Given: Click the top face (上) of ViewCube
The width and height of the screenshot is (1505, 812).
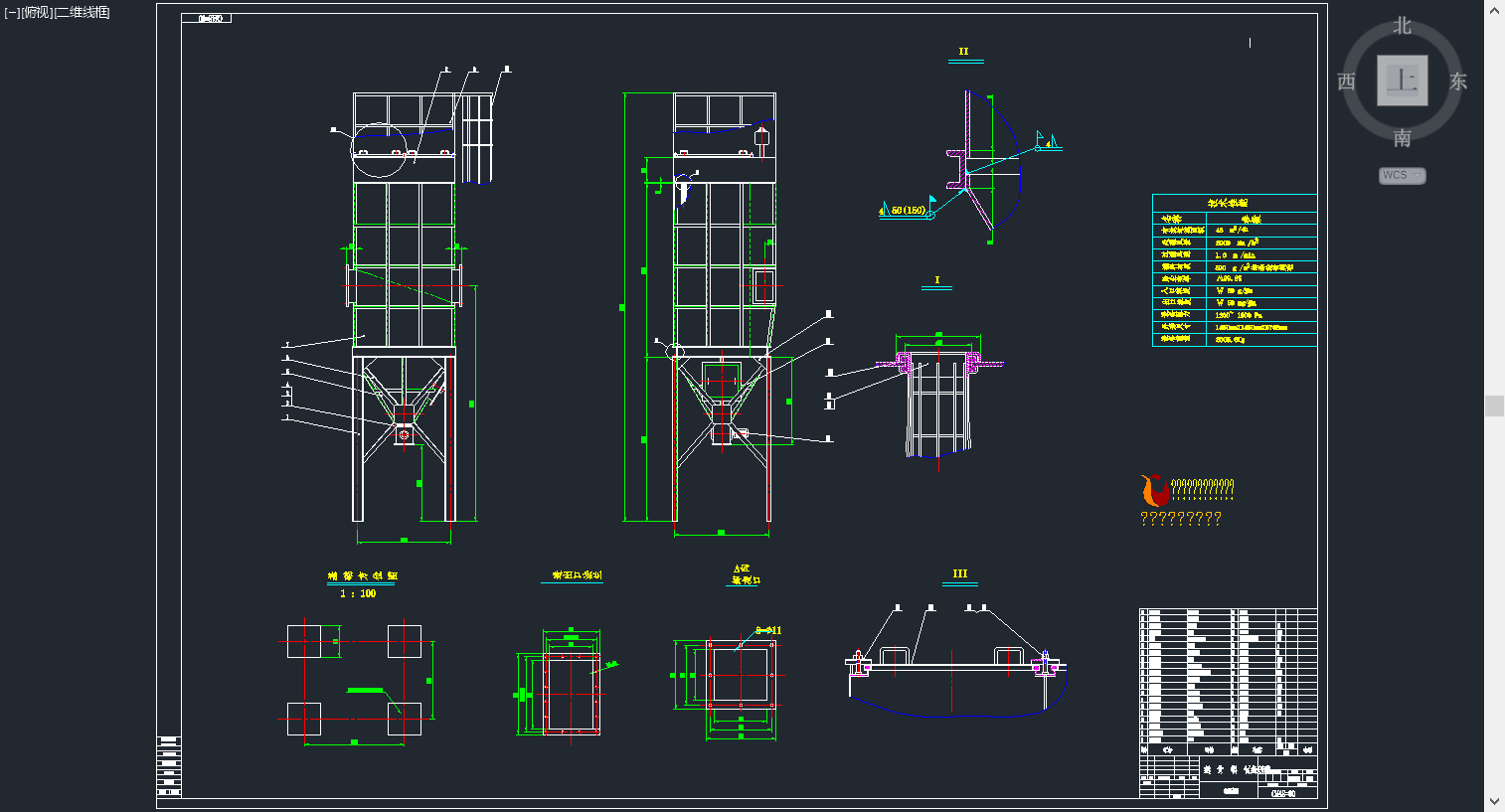Looking at the screenshot, I should coord(1402,81).
